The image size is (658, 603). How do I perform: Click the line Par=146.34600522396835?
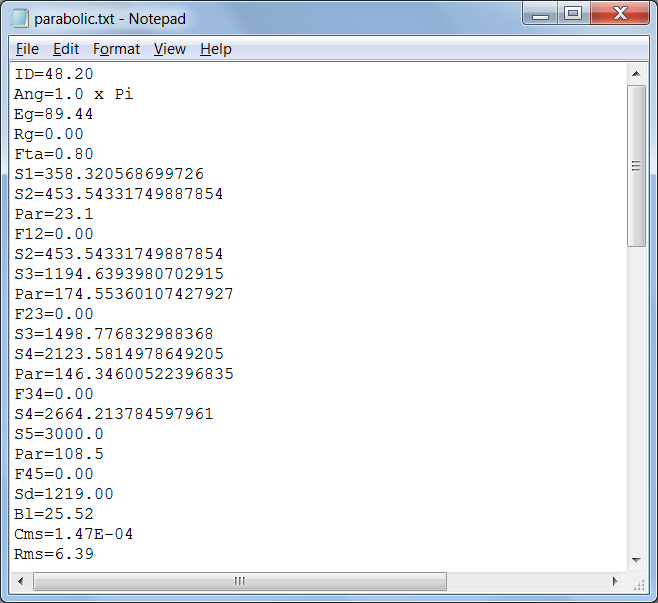pyautogui.click(x=124, y=374)
